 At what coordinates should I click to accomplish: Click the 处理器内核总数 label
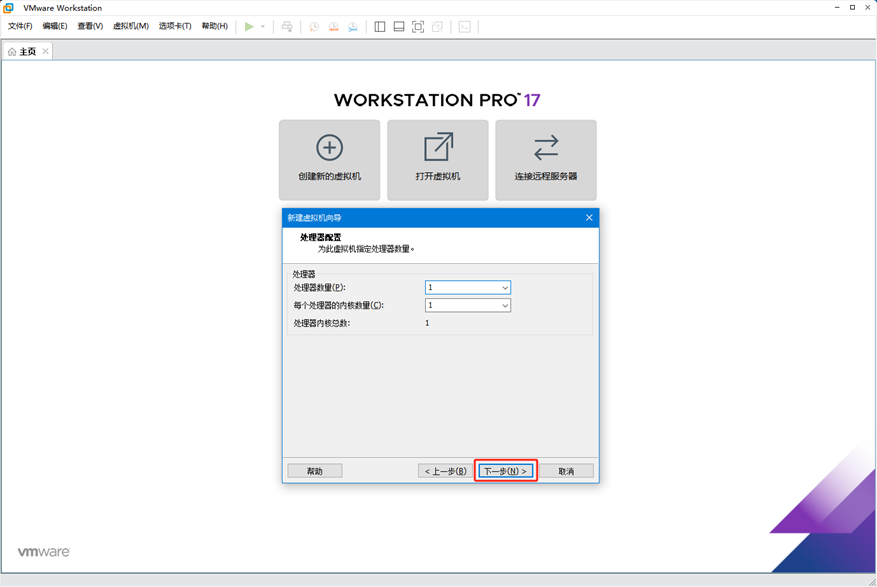click(x=322, y=323)
